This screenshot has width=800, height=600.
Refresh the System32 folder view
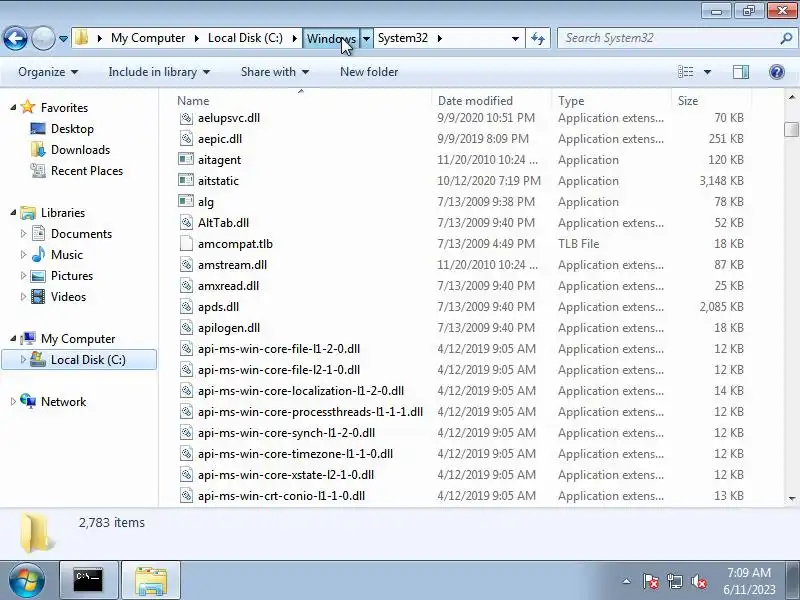538,38
